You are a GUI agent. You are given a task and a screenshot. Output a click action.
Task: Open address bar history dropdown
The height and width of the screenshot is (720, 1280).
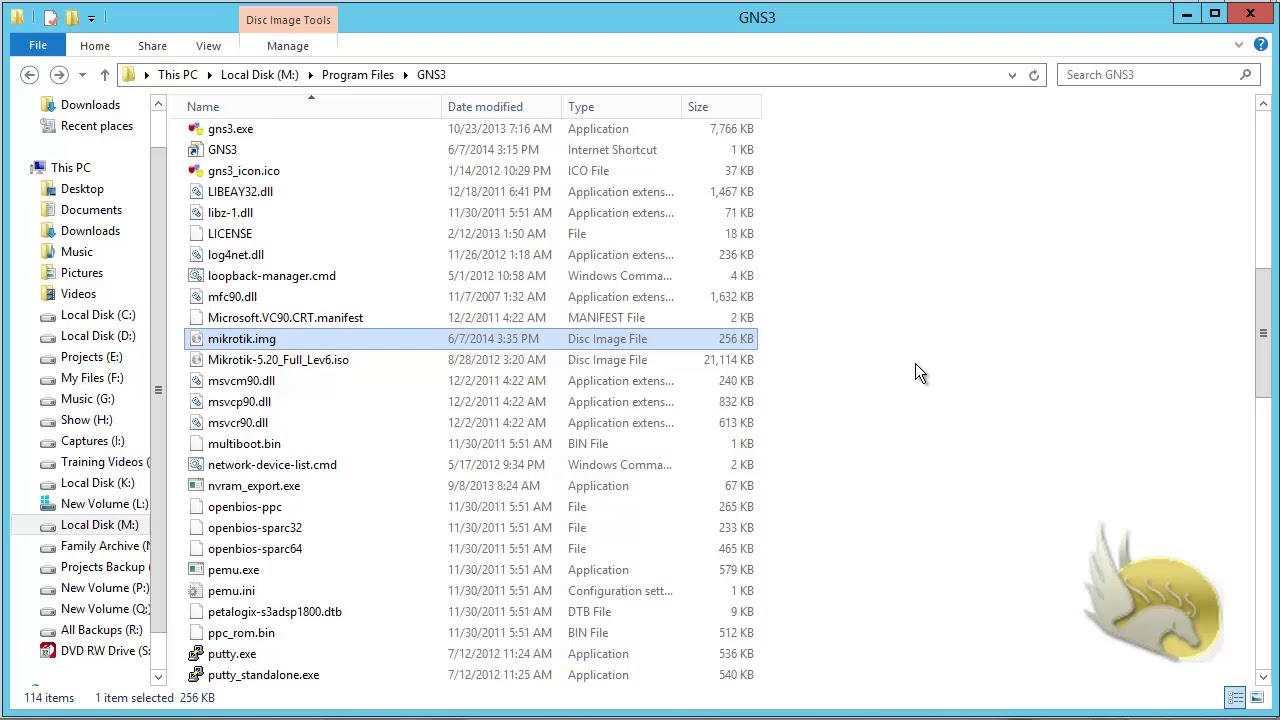point(1012,75)
